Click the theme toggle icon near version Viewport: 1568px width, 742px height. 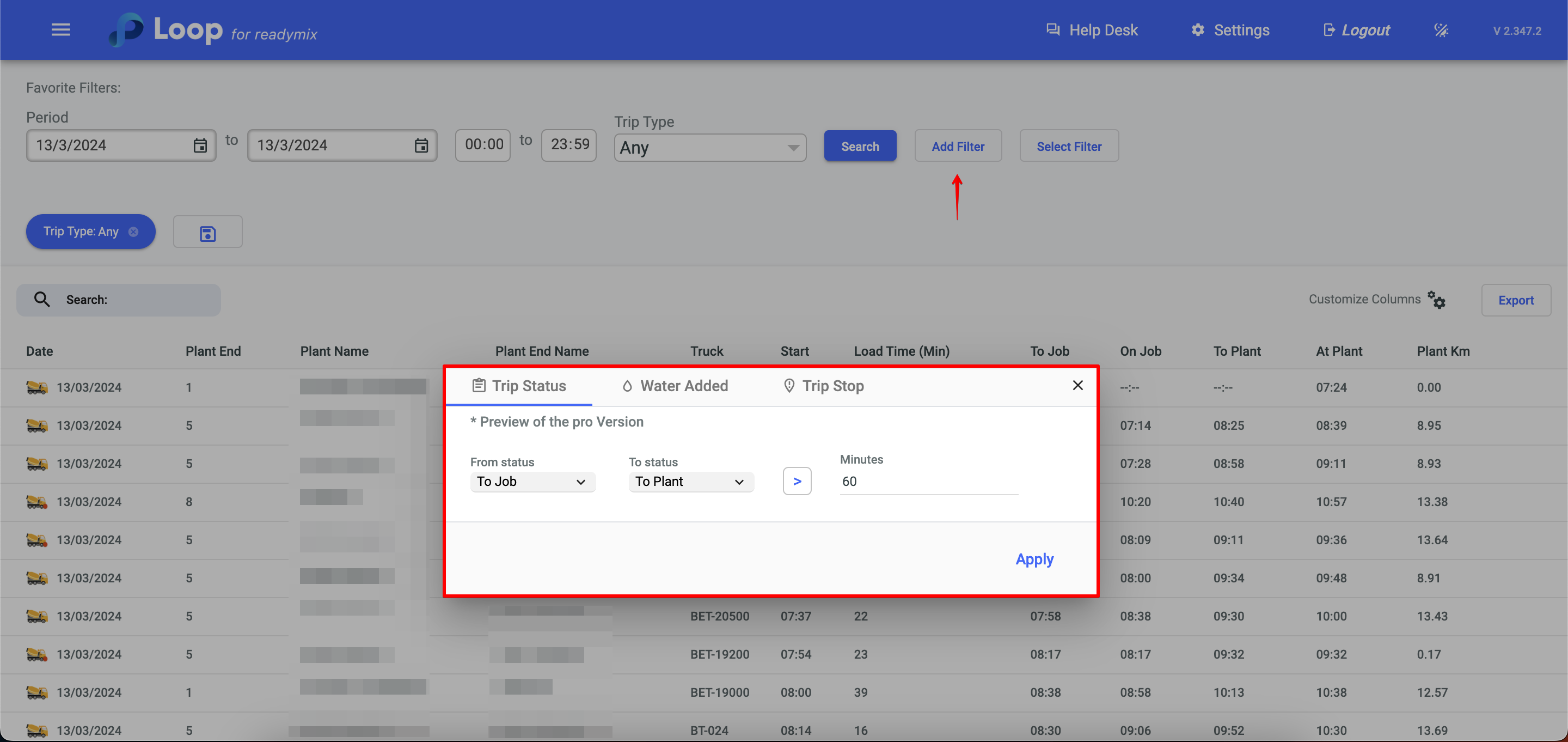1441,30
